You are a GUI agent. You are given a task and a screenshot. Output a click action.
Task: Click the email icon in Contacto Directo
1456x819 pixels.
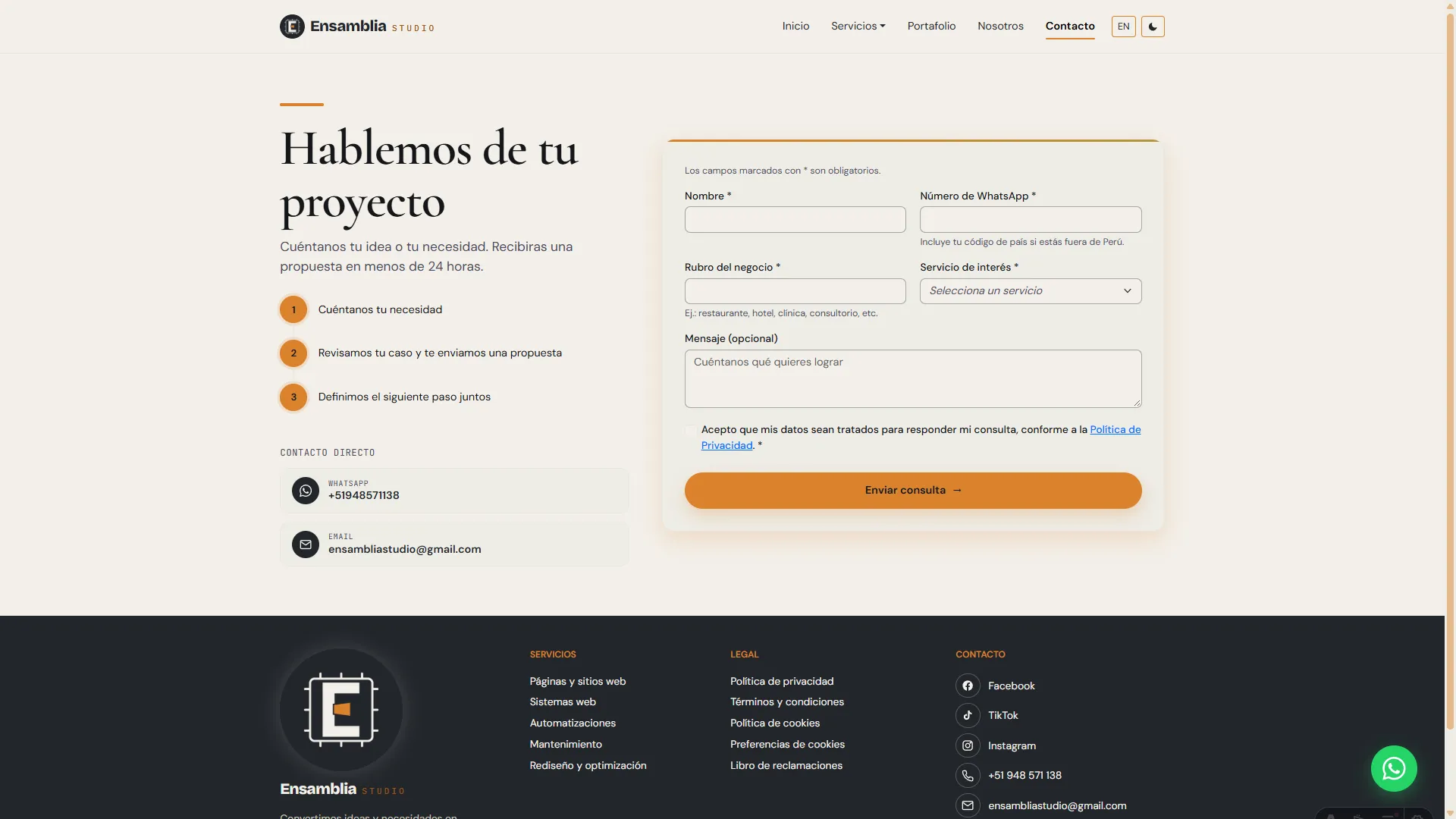pos(306,544)
